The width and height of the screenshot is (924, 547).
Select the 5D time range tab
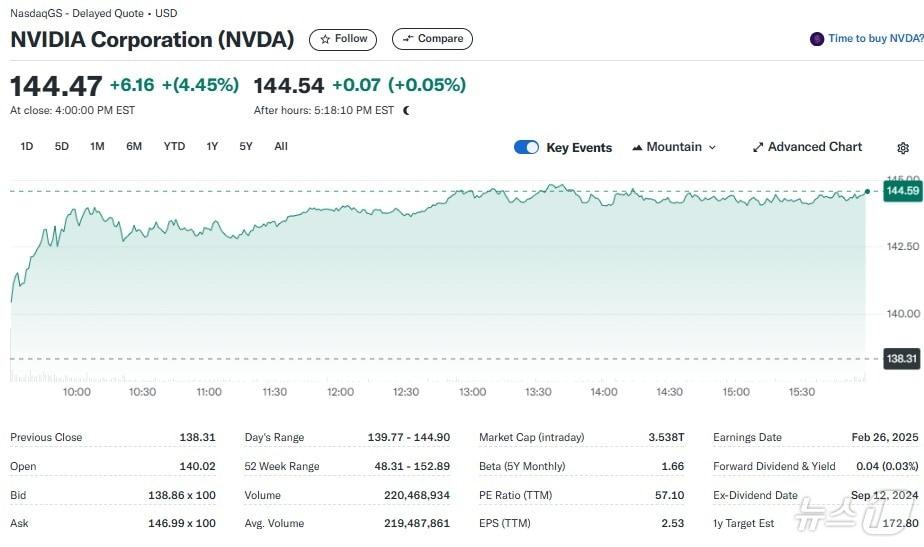tap(62, 146)
